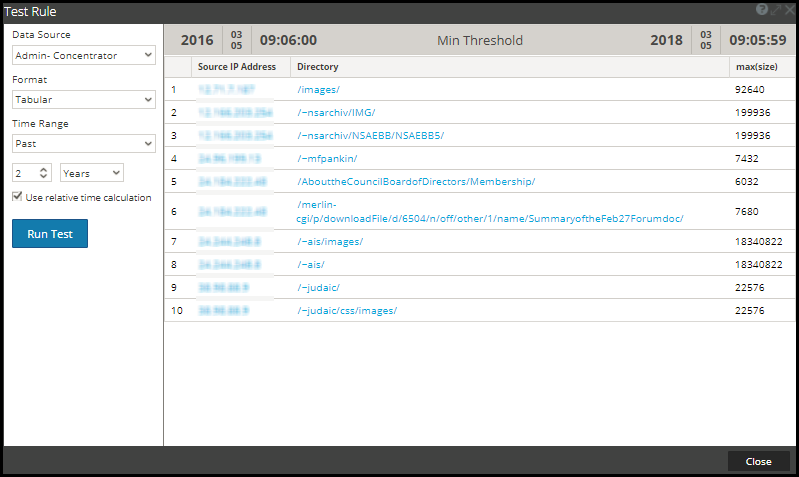Open the /~judaic/css/images/ directory link
The image size is (799, 477).
pos(347,310)
